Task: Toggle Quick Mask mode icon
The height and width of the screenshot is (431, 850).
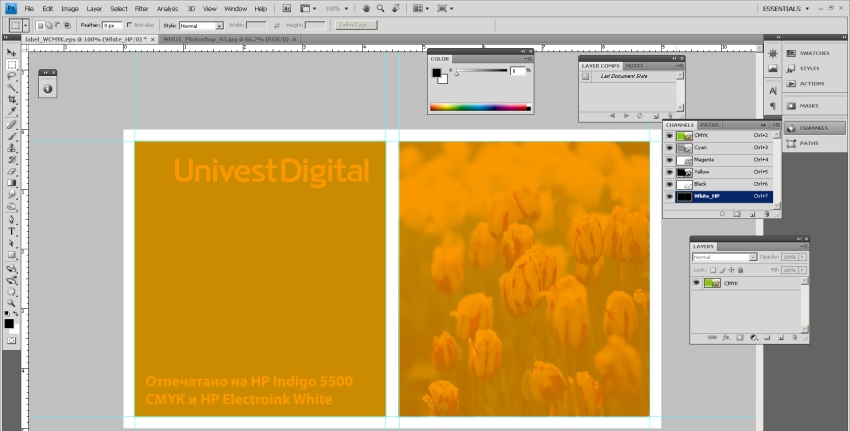Action: (x=11, y=340)
